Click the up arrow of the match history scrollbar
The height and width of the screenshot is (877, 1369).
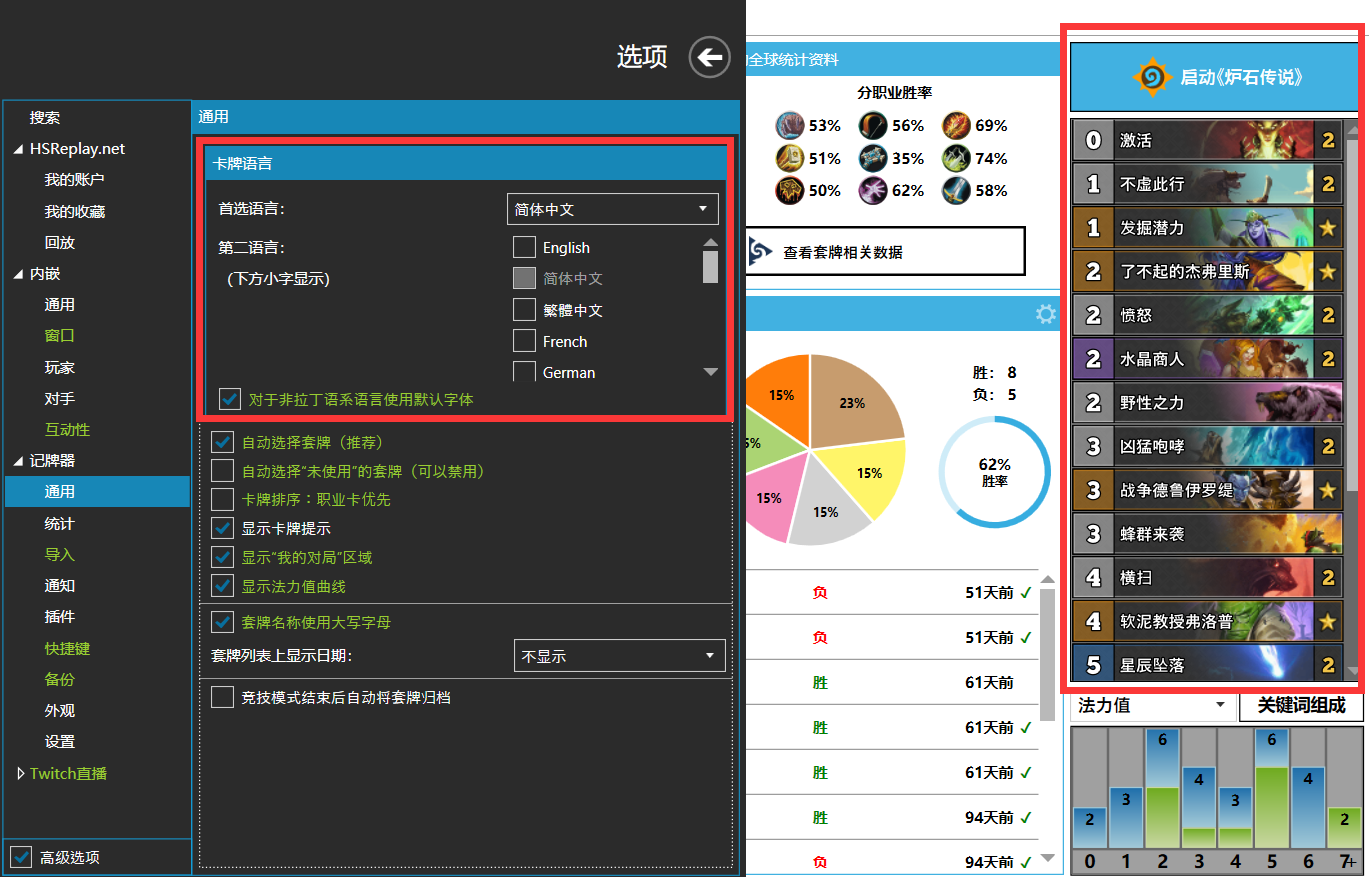pos(1047,580)
